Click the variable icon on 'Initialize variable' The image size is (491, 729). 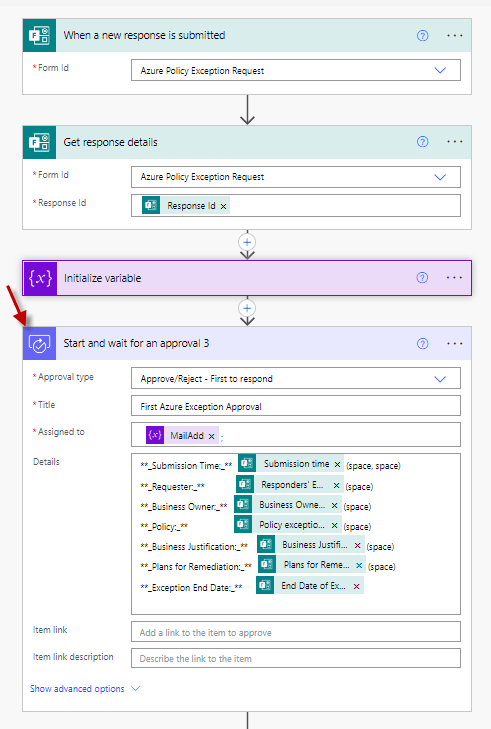point(40,278)
